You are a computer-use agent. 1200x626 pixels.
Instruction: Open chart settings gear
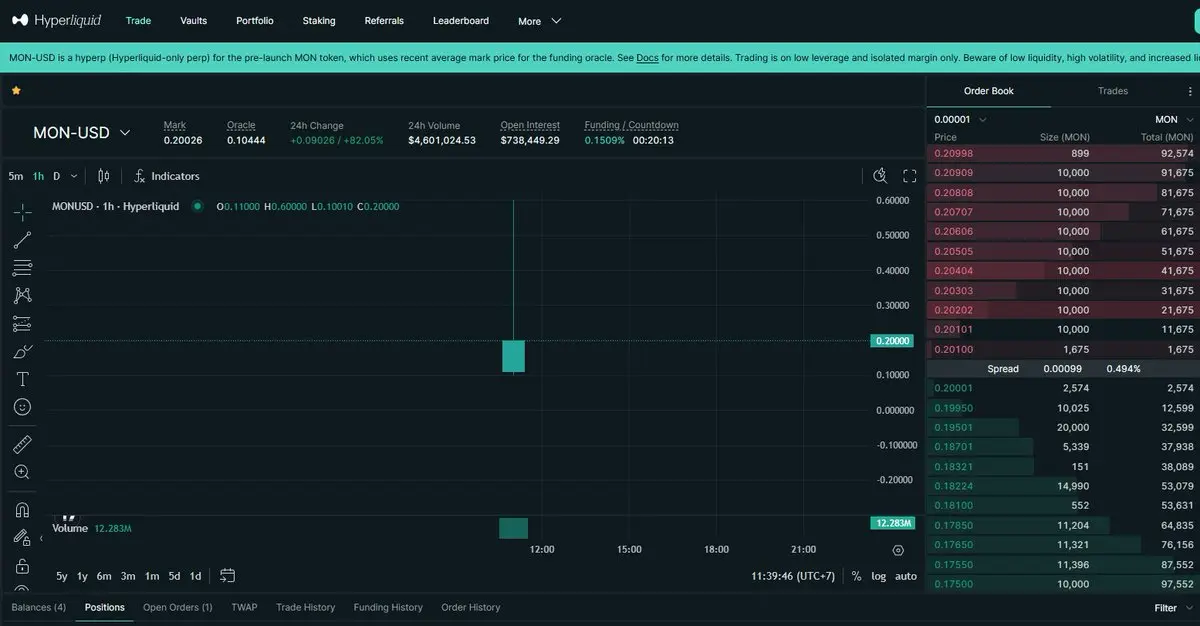coord(898,550)
